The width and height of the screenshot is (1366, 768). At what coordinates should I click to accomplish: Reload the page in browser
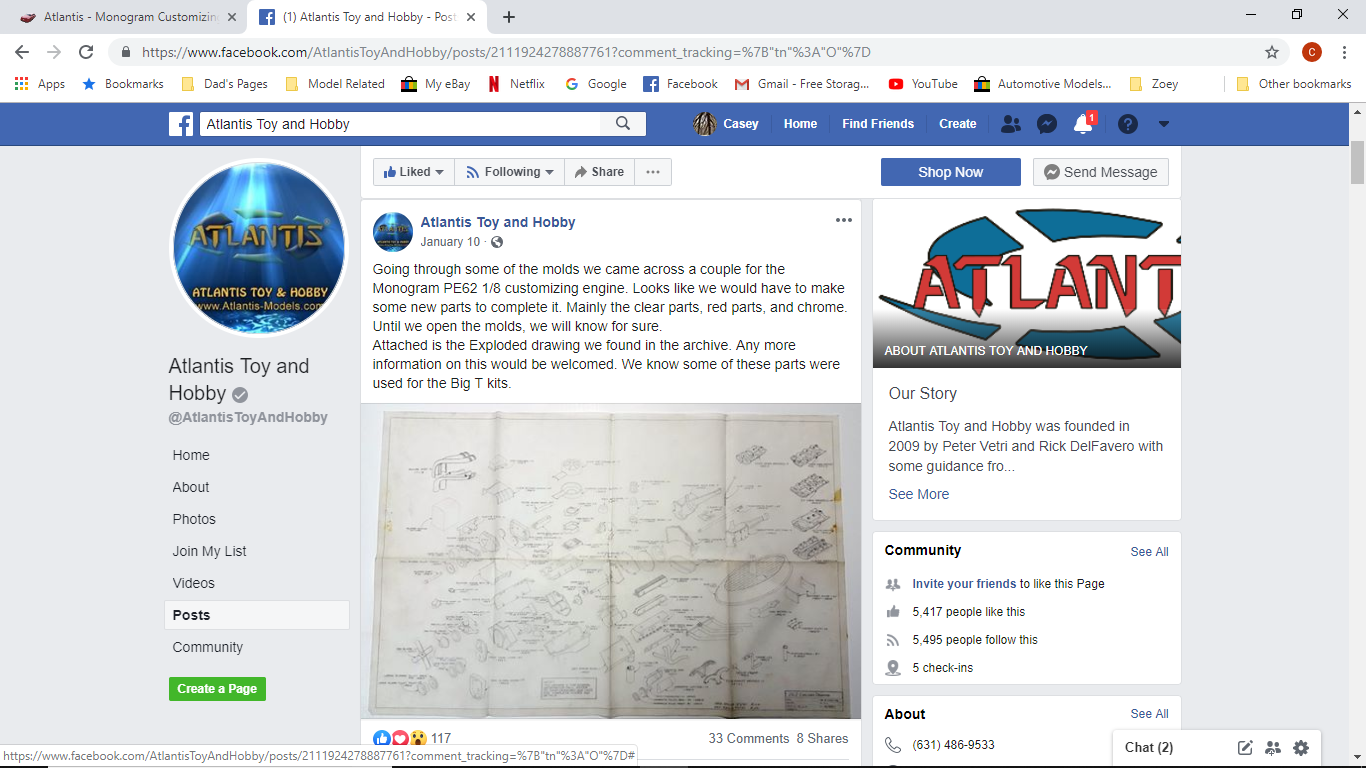[86, 52]
